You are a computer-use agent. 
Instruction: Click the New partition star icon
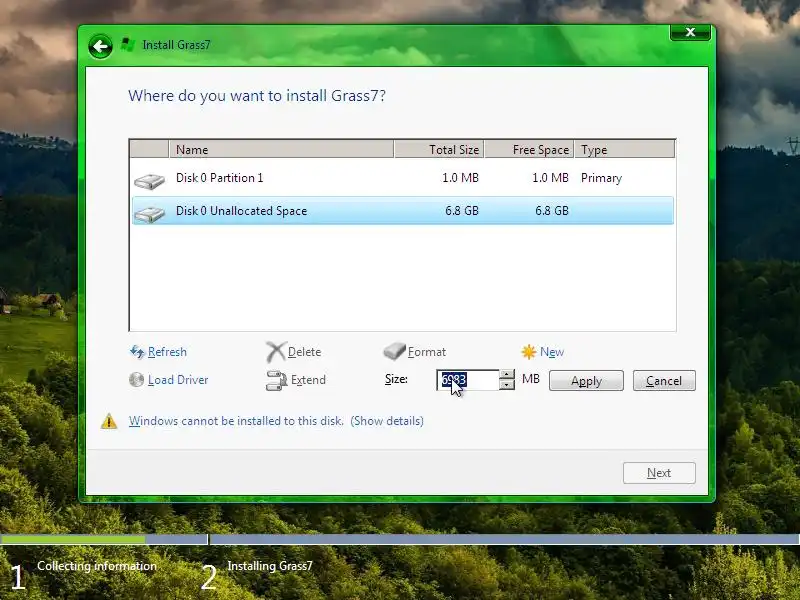529,352
